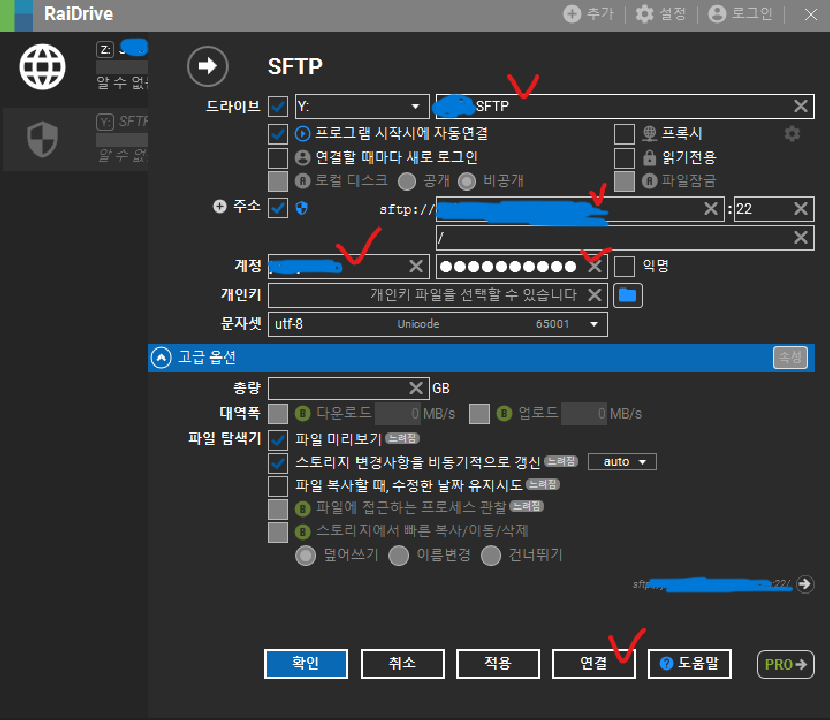The height and width of the screenshot is (720, 830).
Task: Toggle the 주소 address checkbox
Action: (278, 208)
